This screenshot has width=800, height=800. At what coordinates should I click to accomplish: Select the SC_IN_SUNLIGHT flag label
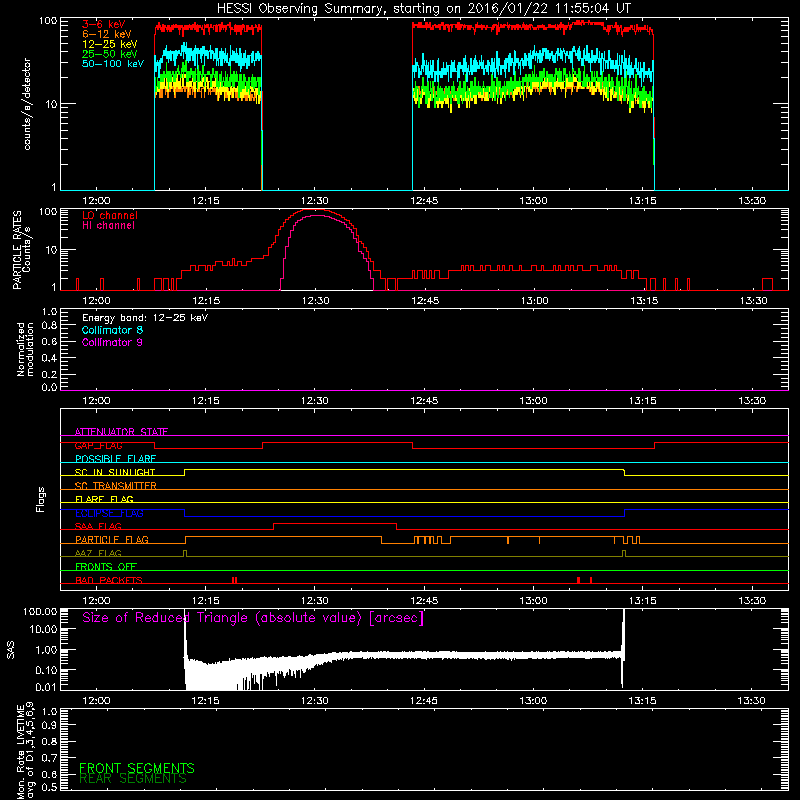coord(115,472)
